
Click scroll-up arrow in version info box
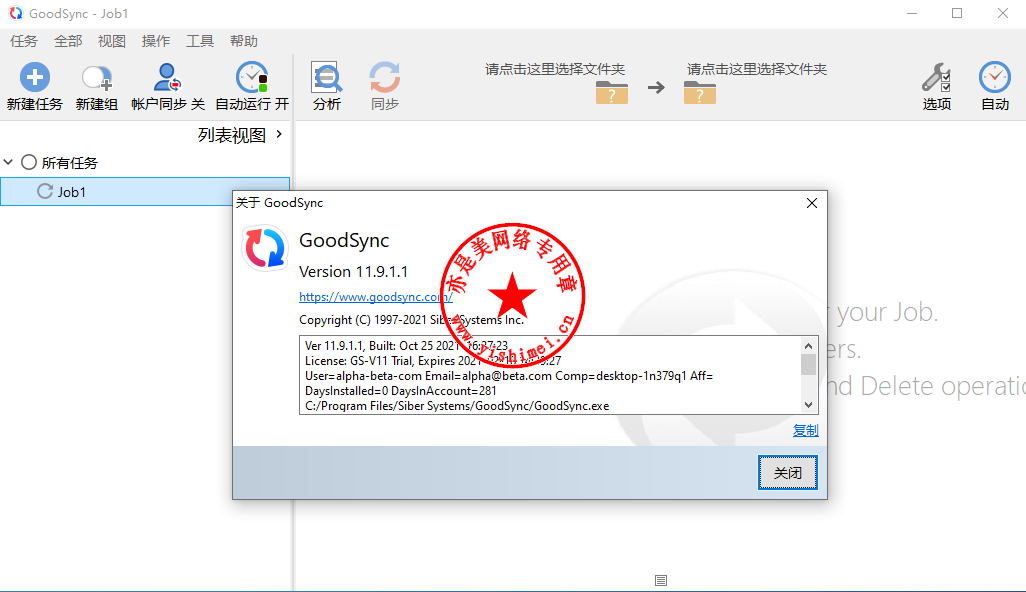pyautogui.click(x=809, y=346)
